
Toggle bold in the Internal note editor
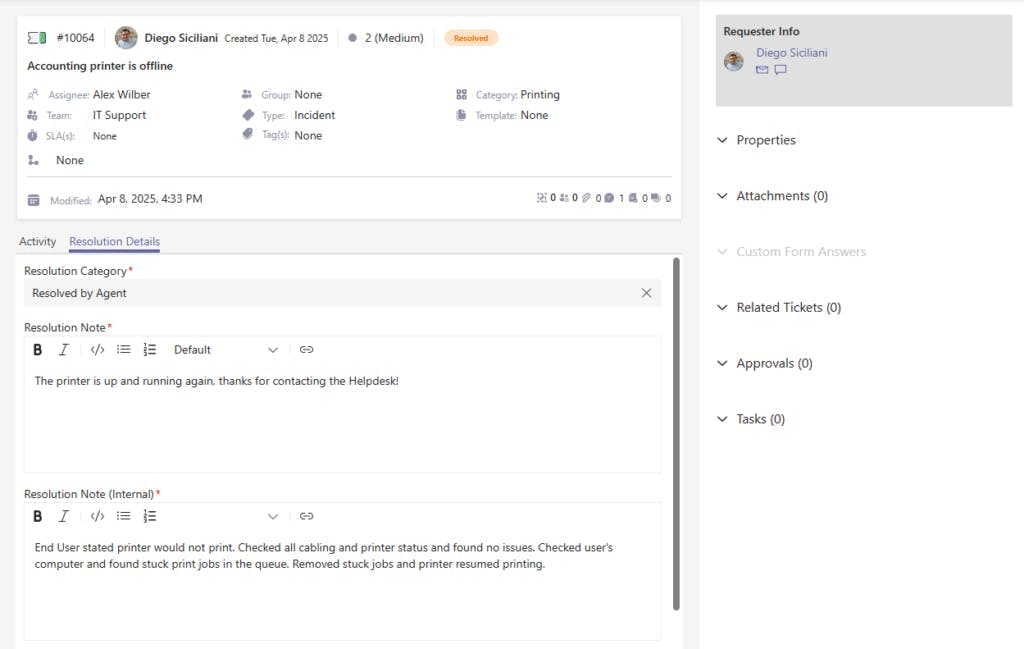coord(38,516)
